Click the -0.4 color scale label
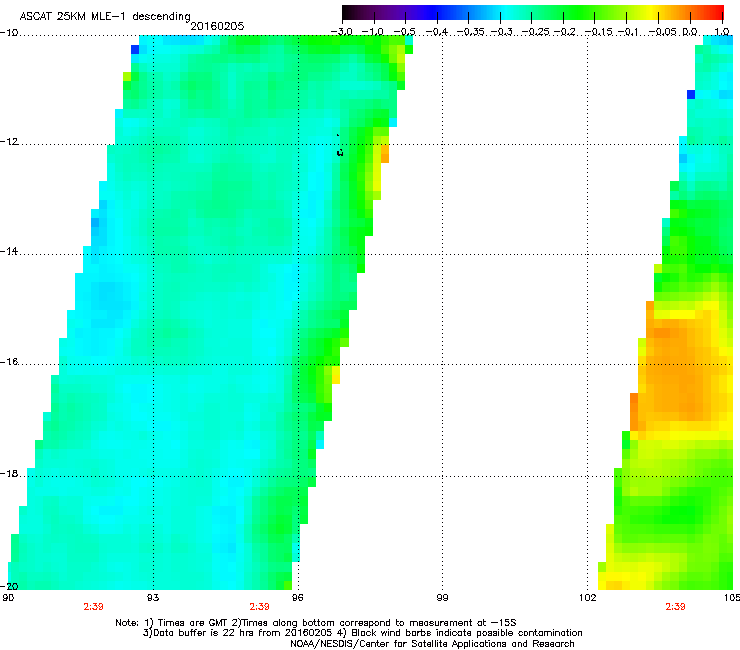 (437, 32)
